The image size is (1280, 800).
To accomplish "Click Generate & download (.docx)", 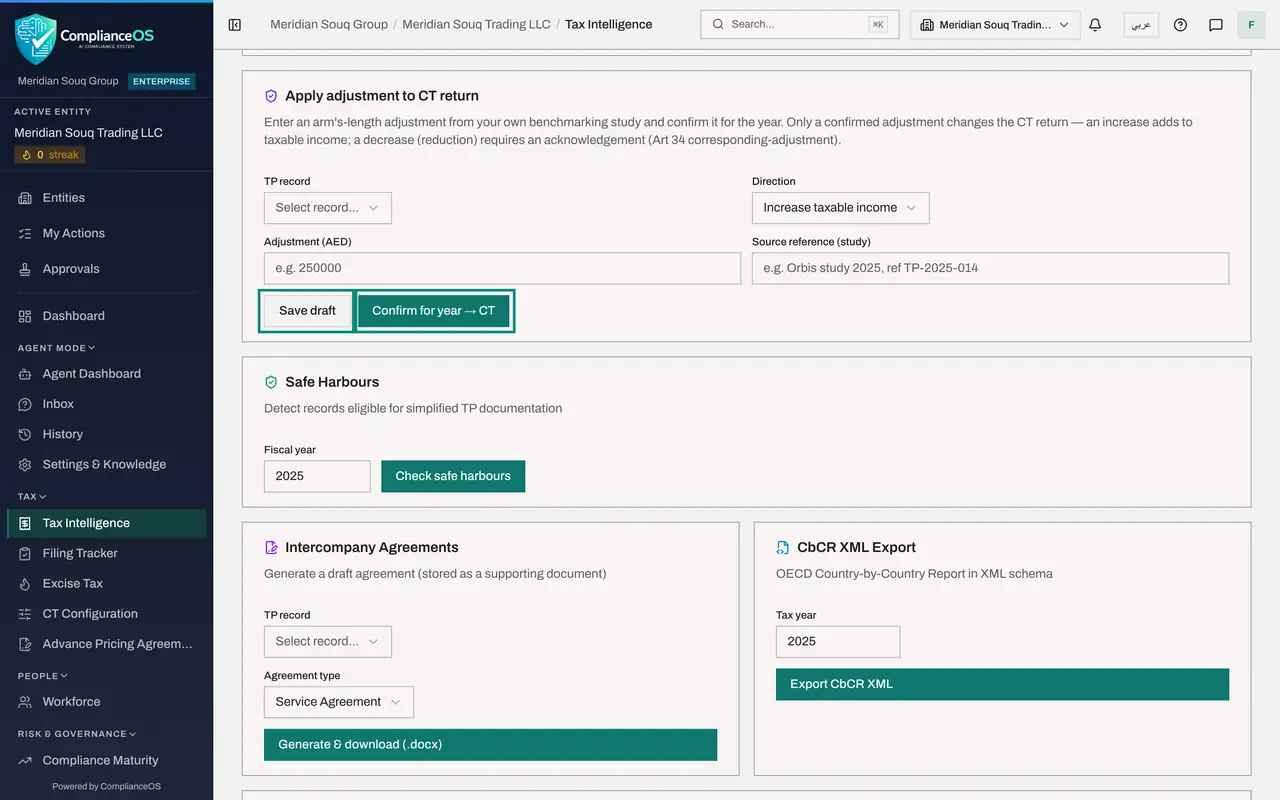I will point(490,744).
